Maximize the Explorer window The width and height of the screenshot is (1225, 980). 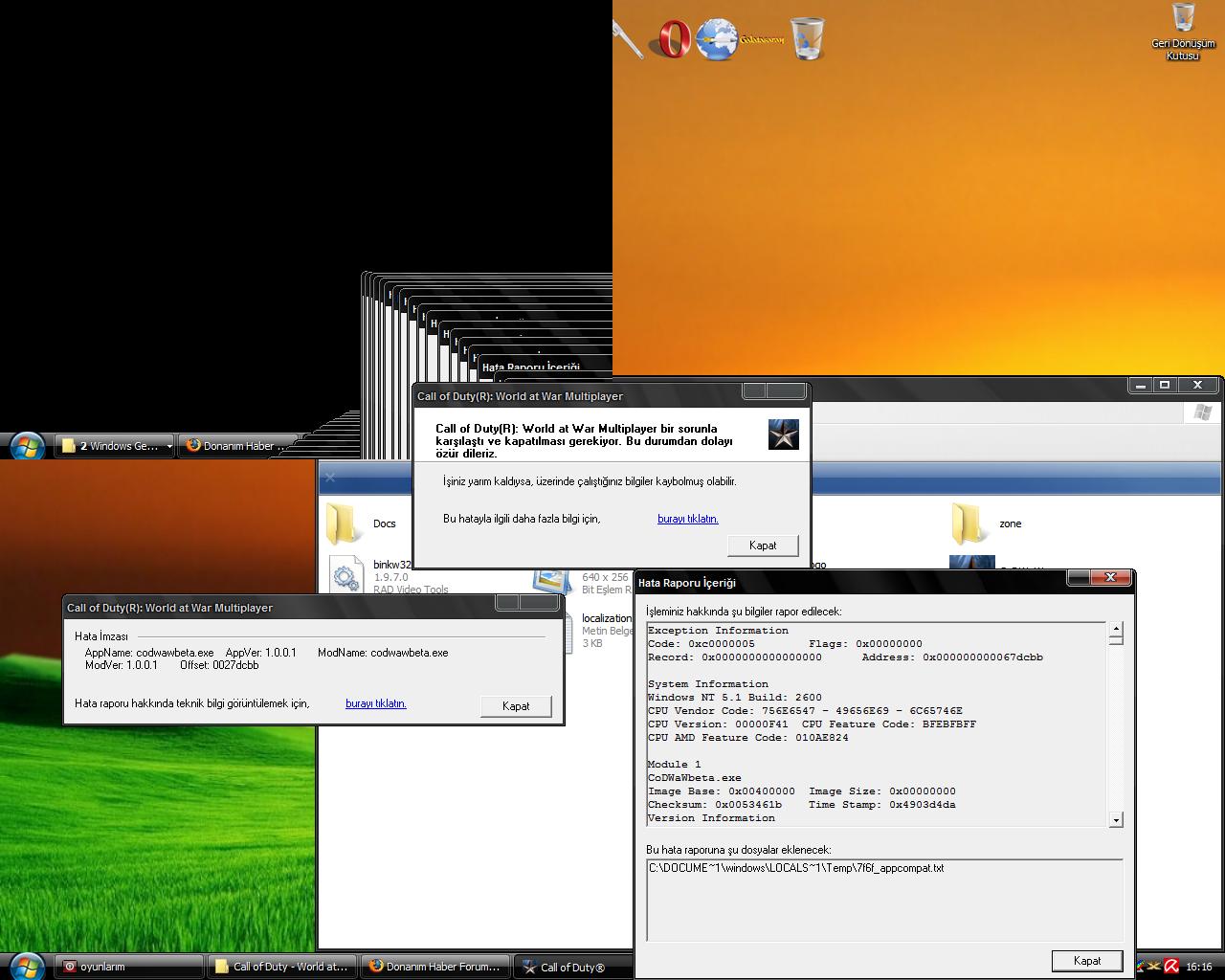click(1164, 385)
